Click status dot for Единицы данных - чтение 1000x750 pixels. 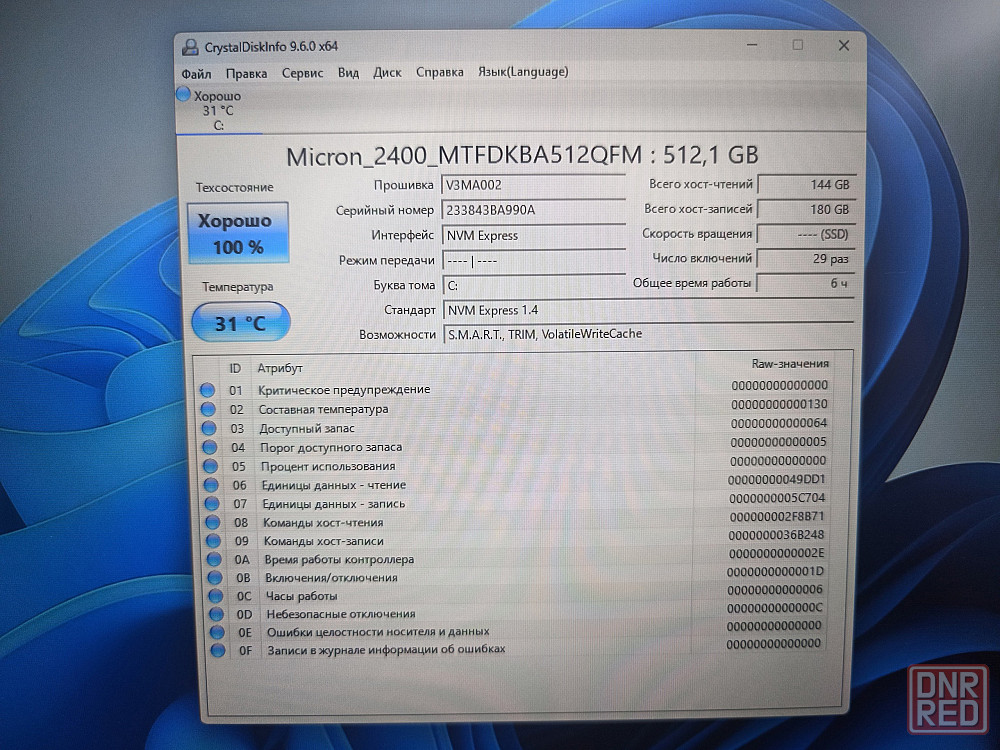pyautogui.click(x=211, y=485)
